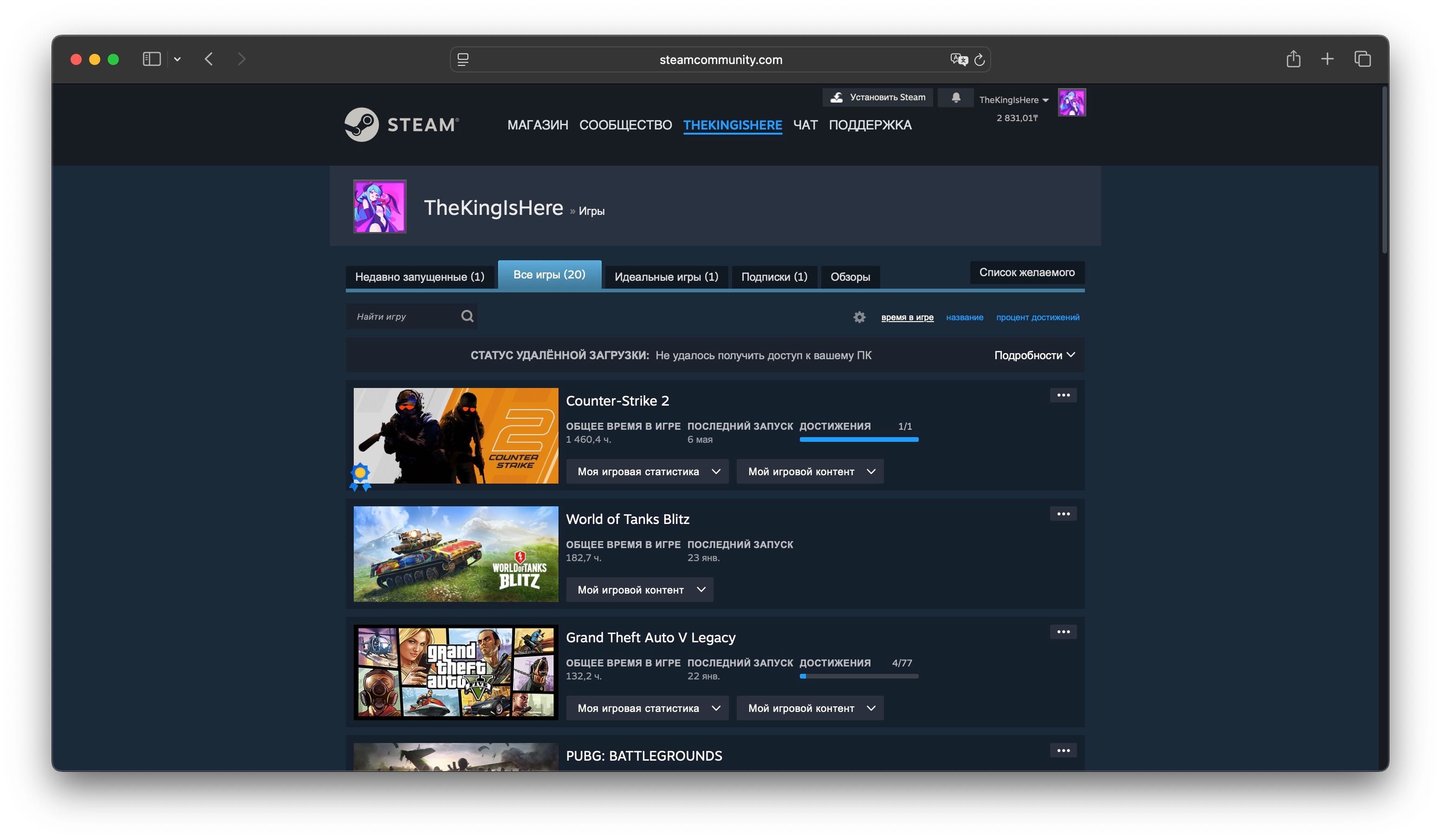Click the Grand Theft Auto V achievements progress bar
This screenshot has height=840, width=1441.
coord(859,677)
